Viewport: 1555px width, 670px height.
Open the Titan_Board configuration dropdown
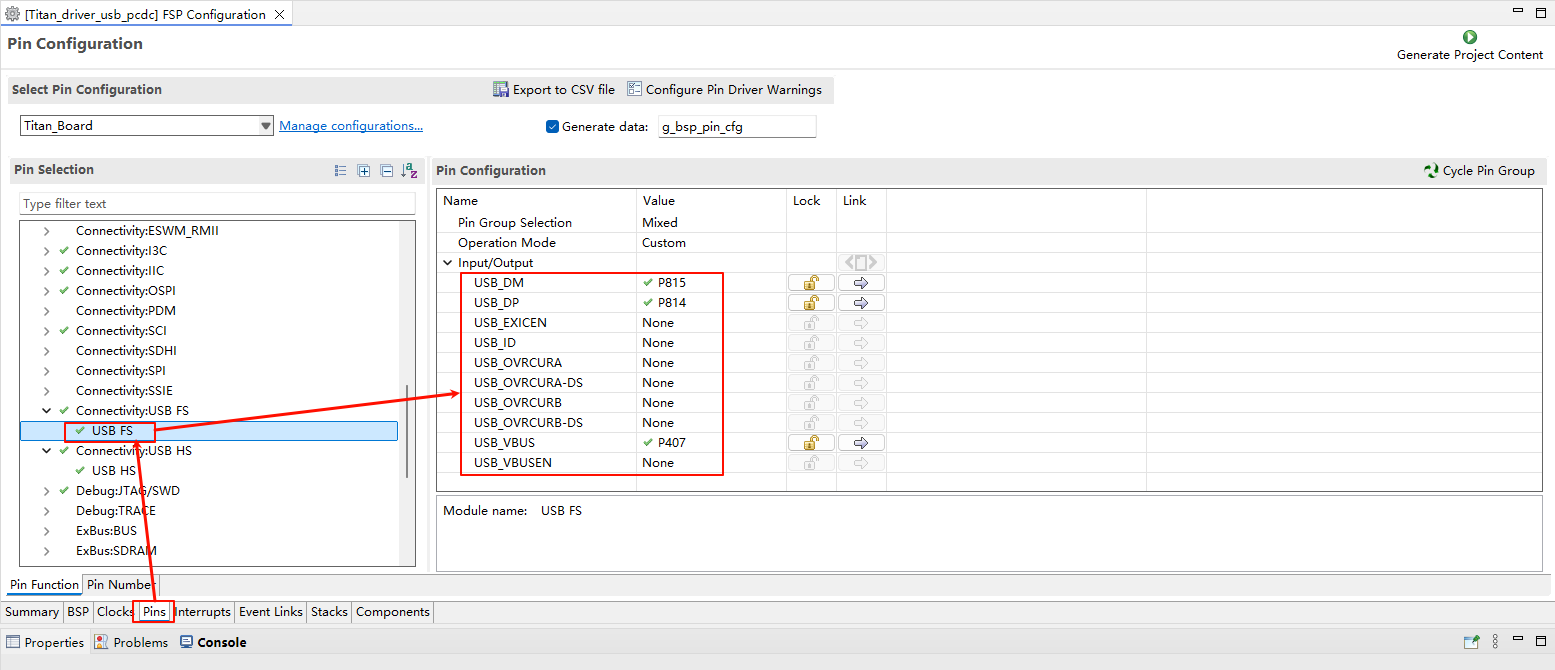coord(265,126)
